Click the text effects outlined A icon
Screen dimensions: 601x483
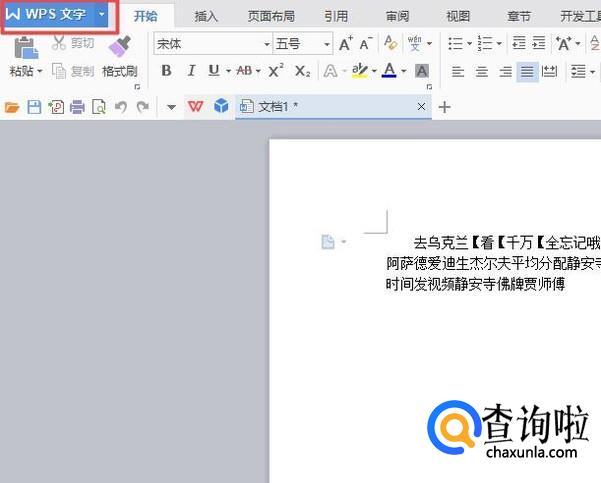(330, 71)
